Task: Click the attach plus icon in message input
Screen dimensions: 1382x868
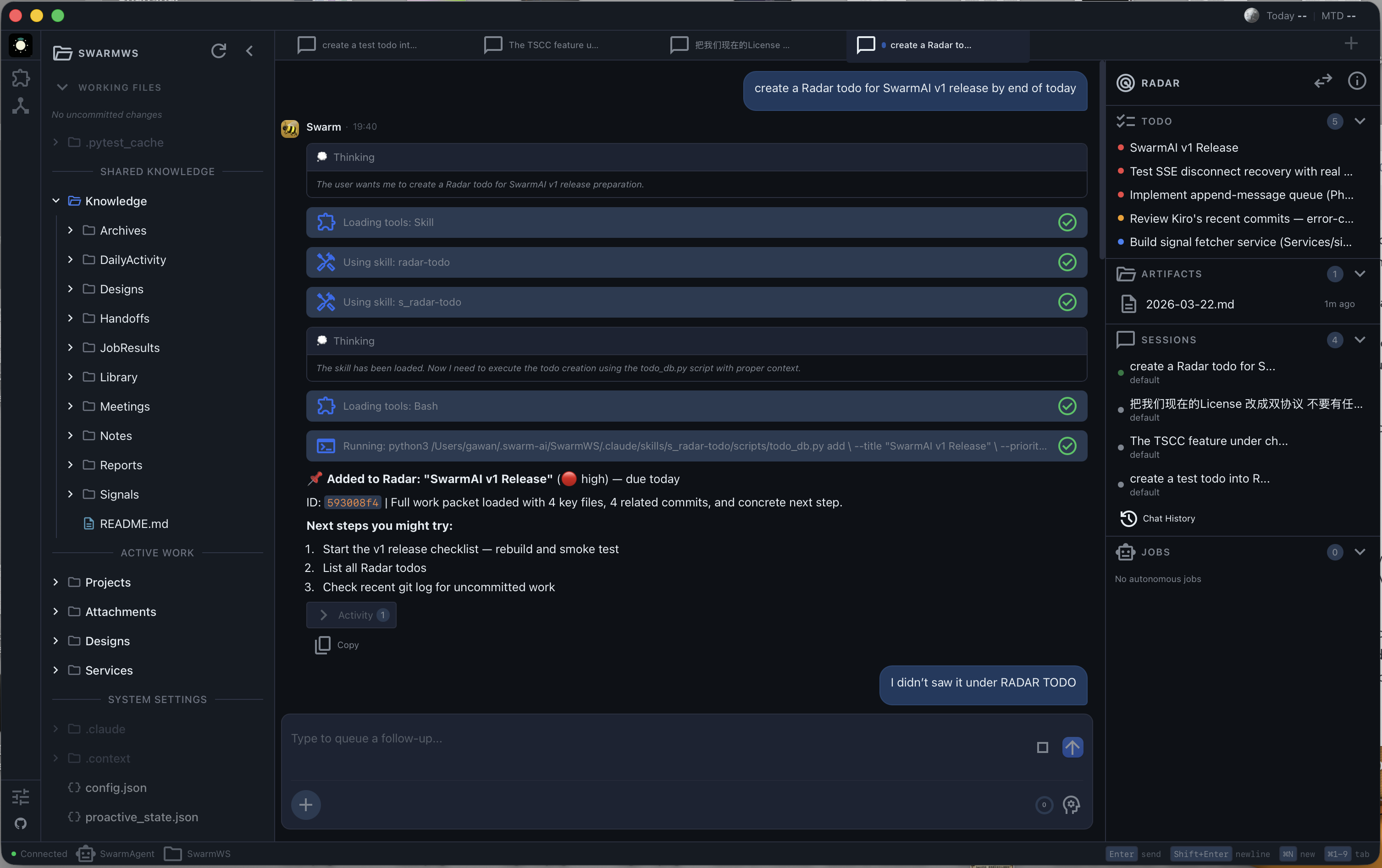Action: click(306, 804)
